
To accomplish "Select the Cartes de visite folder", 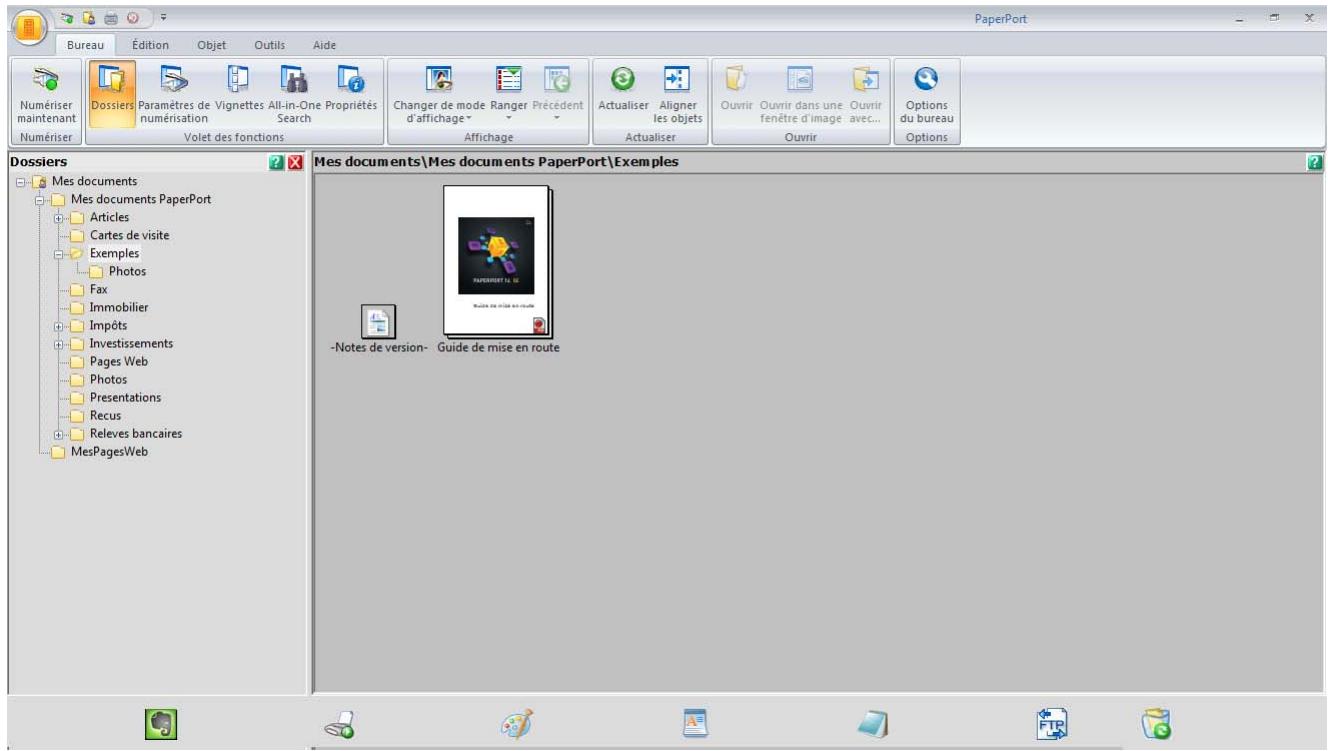I will 129,235.
